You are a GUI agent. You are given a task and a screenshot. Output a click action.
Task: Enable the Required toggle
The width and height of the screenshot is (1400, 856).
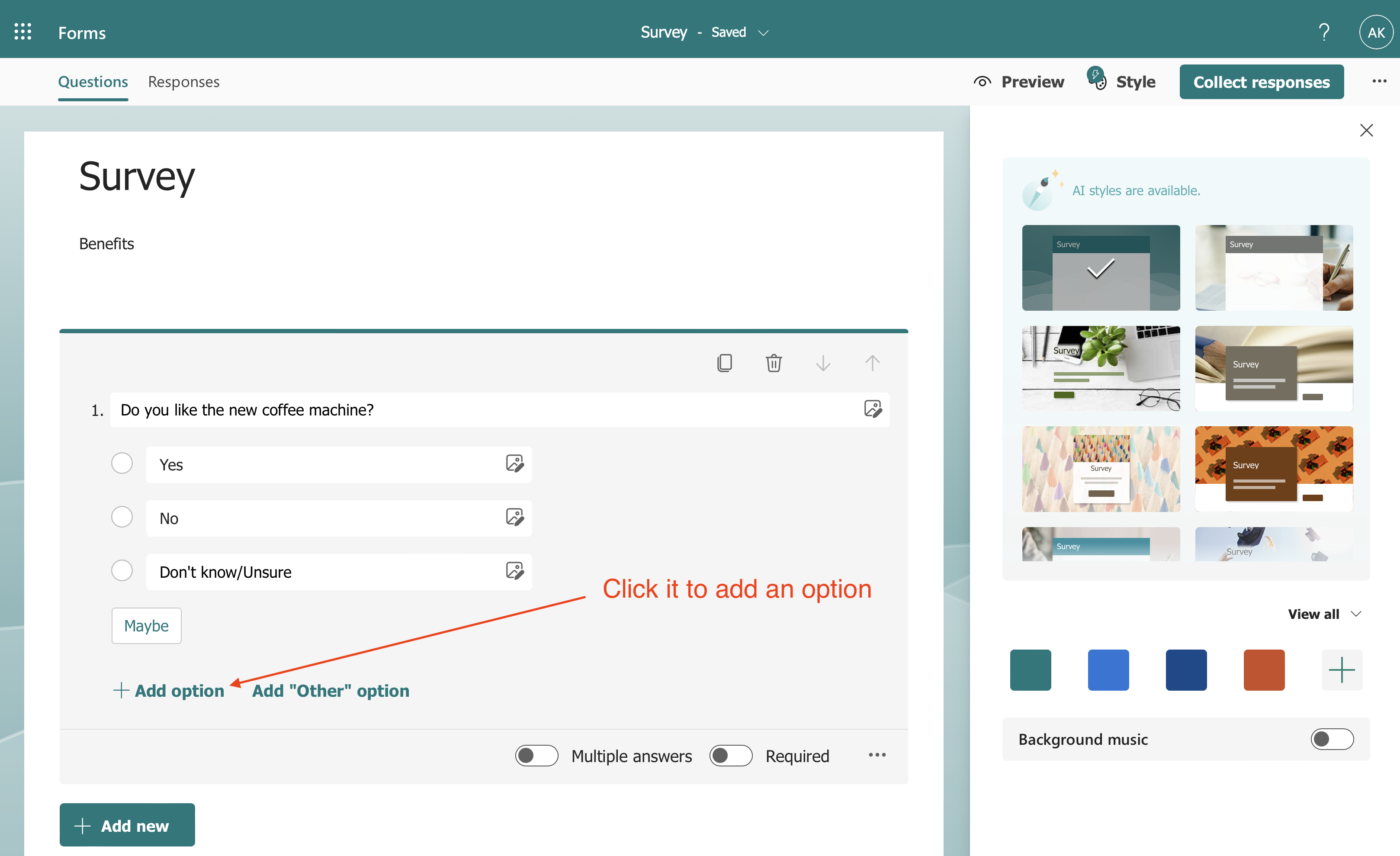(x=730, y=756)
